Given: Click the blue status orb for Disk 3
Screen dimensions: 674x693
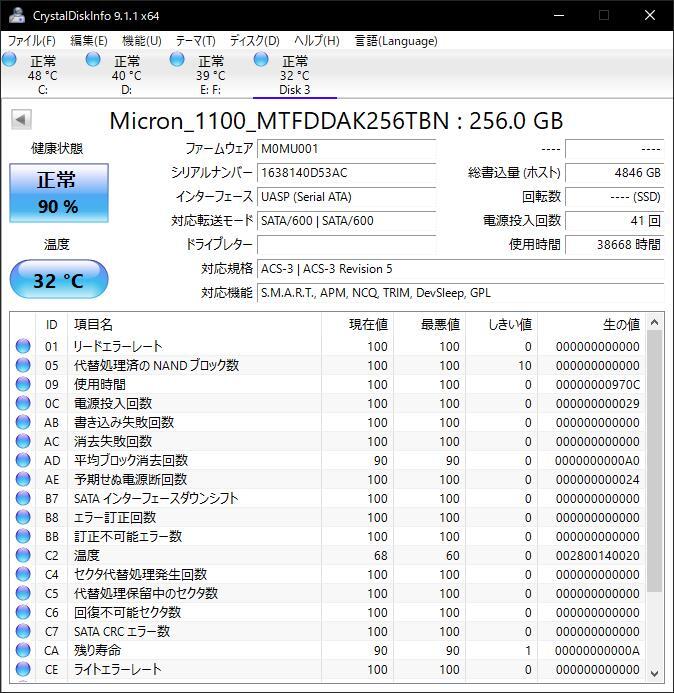Looking at the screenshot, I should (261, 59).
